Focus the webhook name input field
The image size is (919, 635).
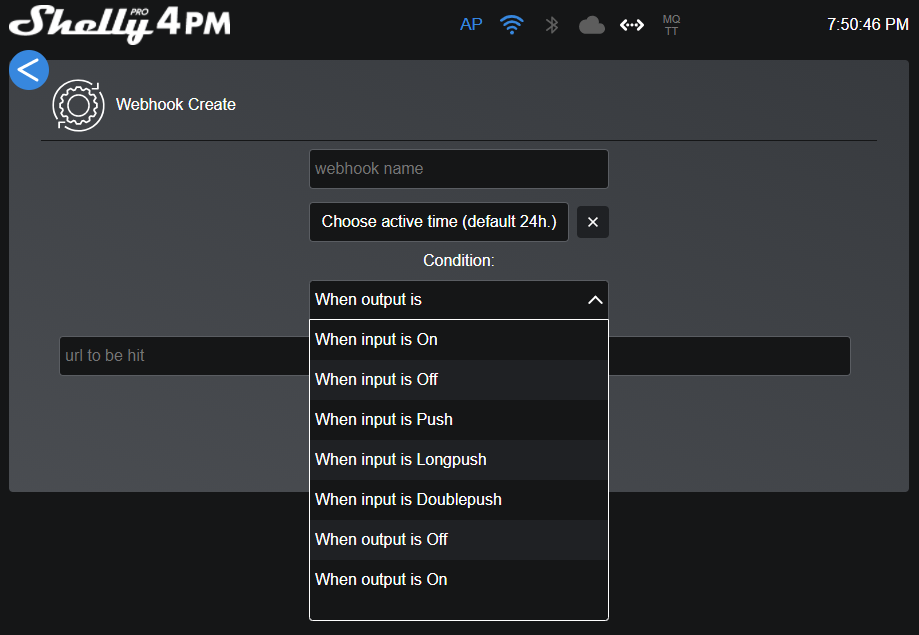tap(458, 169)
